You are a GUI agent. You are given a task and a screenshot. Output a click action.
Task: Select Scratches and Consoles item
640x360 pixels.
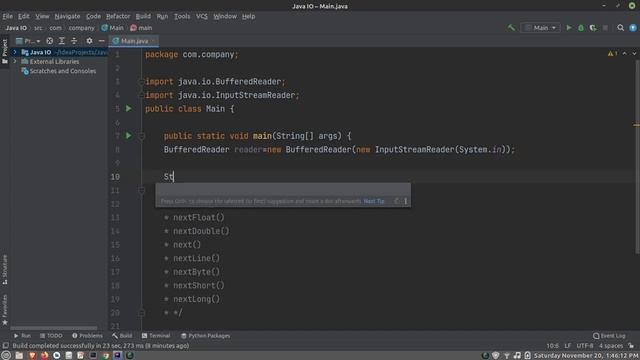coord(62,71)
